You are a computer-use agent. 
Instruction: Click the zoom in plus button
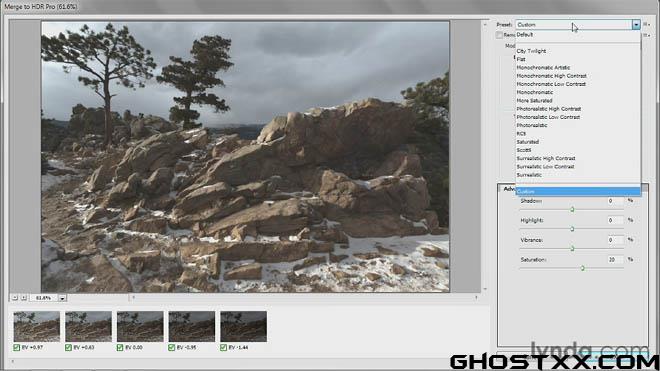[24, 298]
